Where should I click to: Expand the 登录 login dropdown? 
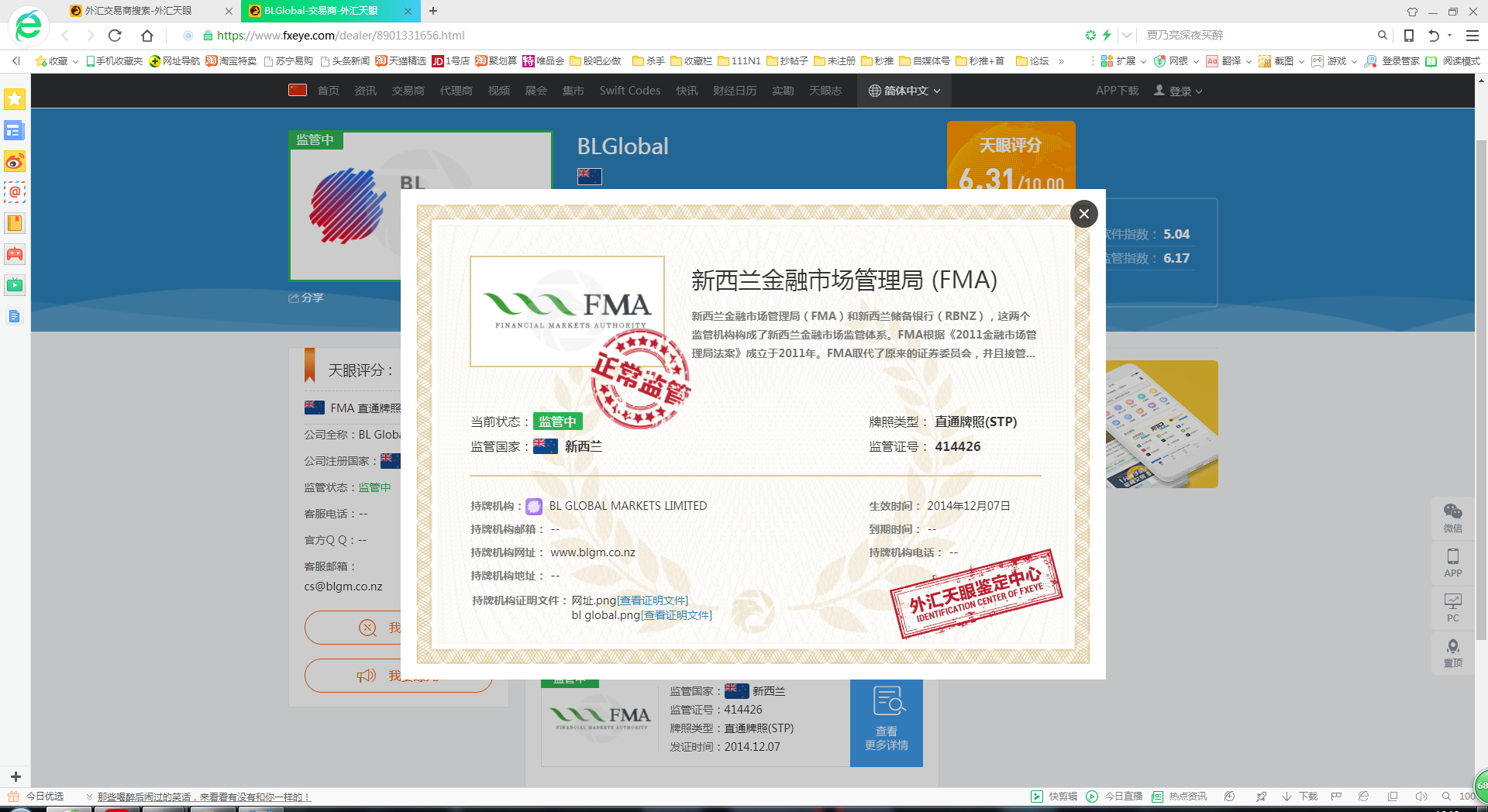1178,91
